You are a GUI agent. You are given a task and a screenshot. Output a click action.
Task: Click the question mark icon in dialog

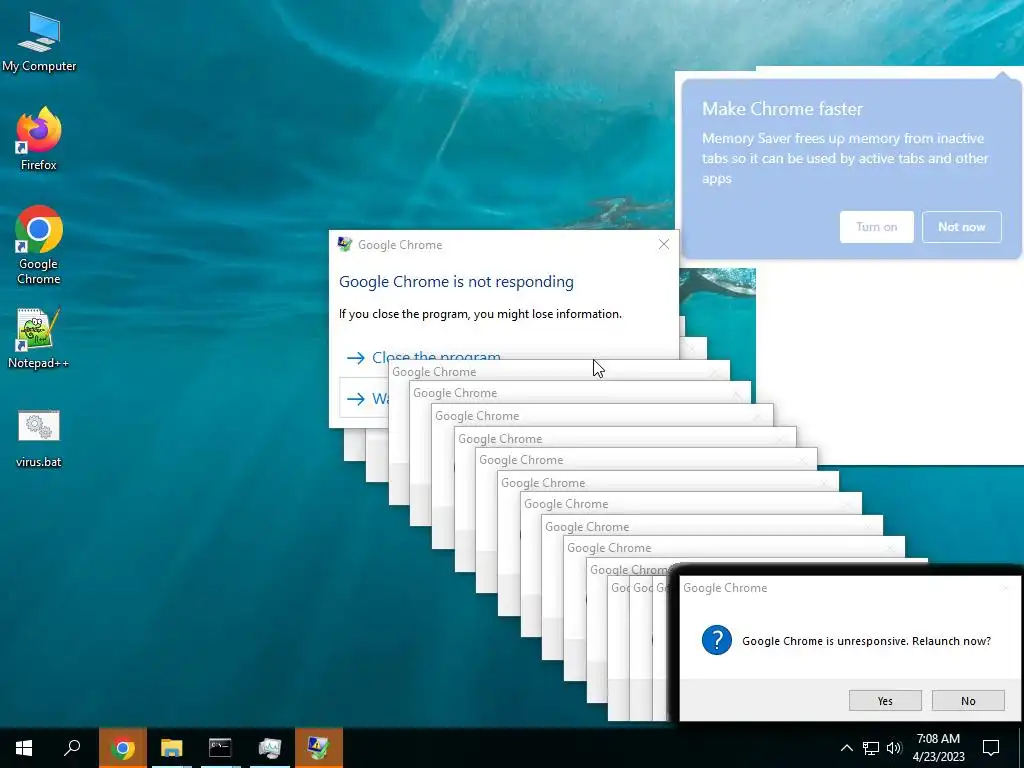tap(716, 640)
